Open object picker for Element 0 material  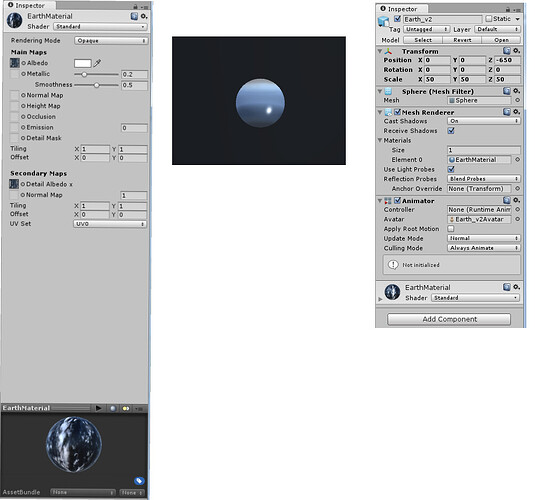(518, 159)
